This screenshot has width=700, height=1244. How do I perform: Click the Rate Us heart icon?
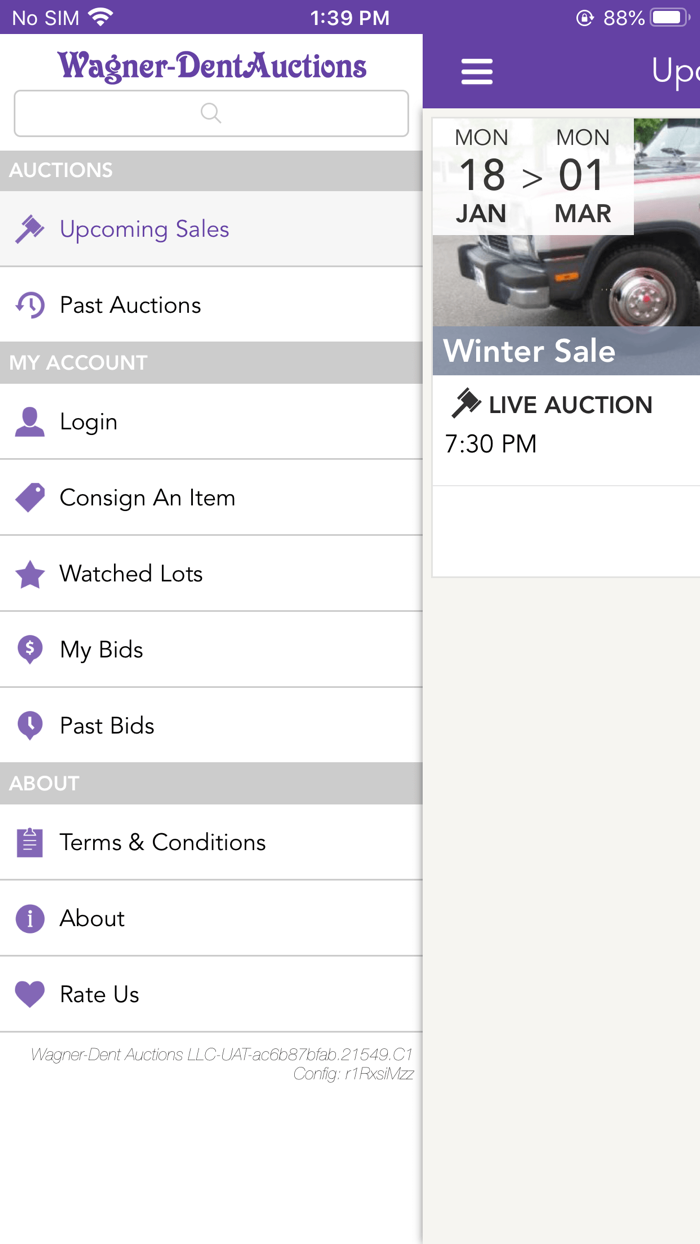pyautogui.click(x=30, y=994)
